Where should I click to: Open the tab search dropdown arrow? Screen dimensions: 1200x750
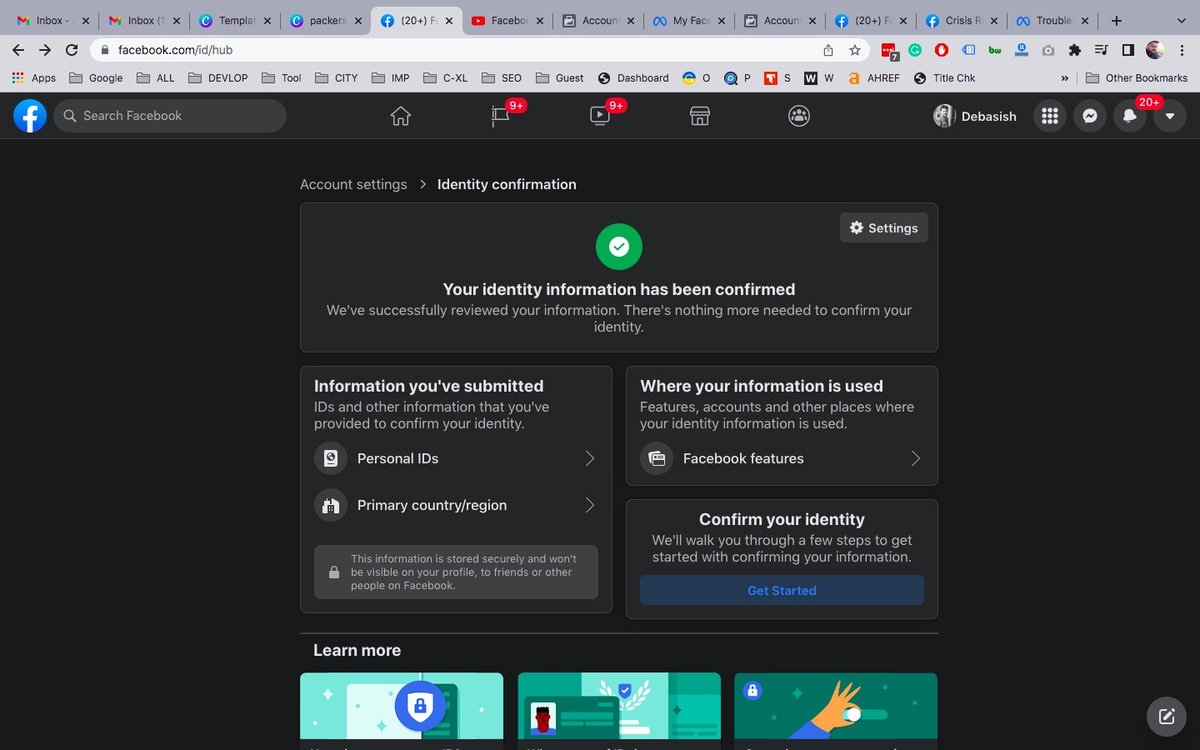1181,20
